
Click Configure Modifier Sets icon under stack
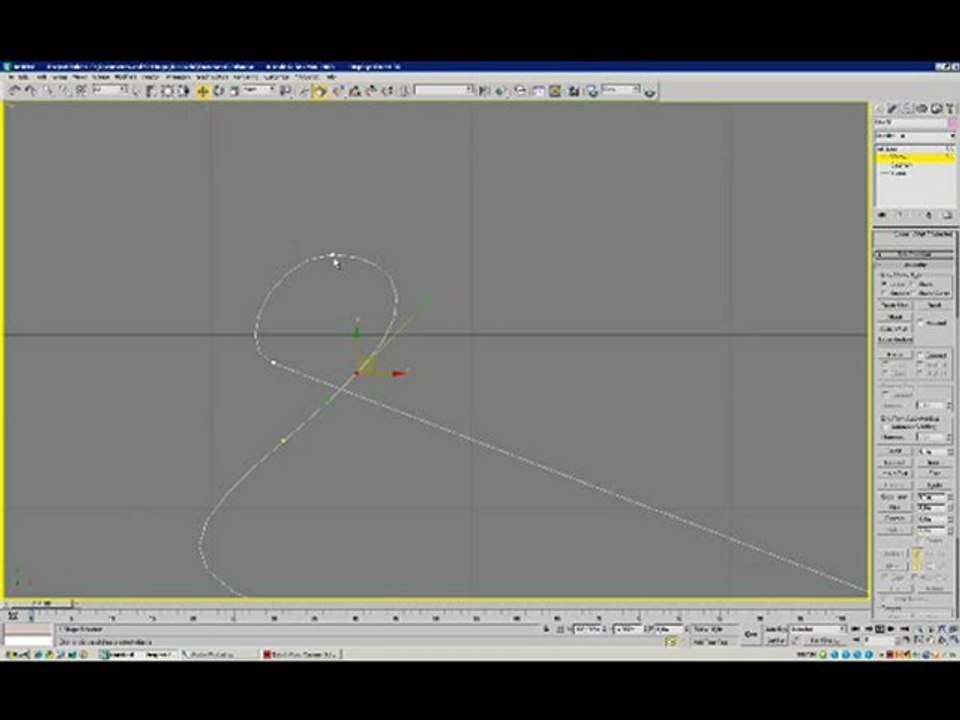coord(947,216)
